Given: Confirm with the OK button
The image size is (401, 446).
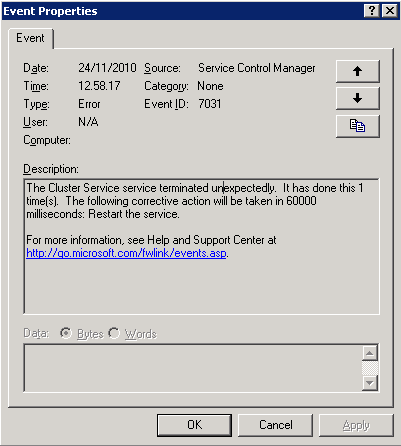Looking at the screenshot, I should pyautogui.click(x=194, y=425).
